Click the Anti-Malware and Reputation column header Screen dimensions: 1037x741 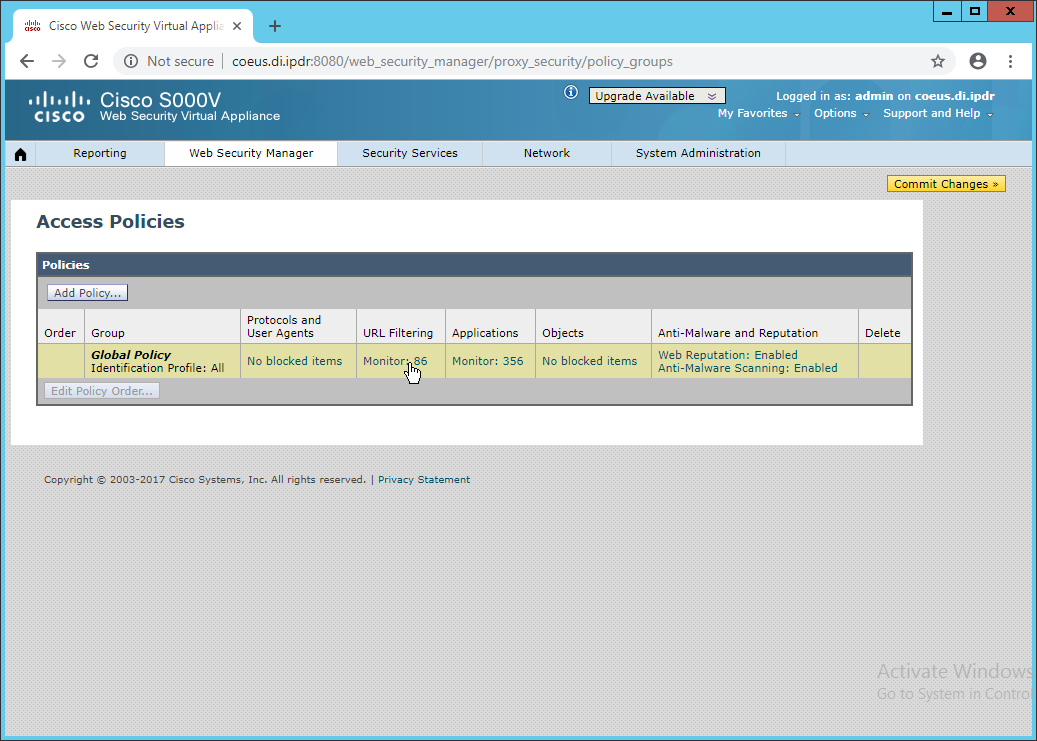tap(738, 333)
